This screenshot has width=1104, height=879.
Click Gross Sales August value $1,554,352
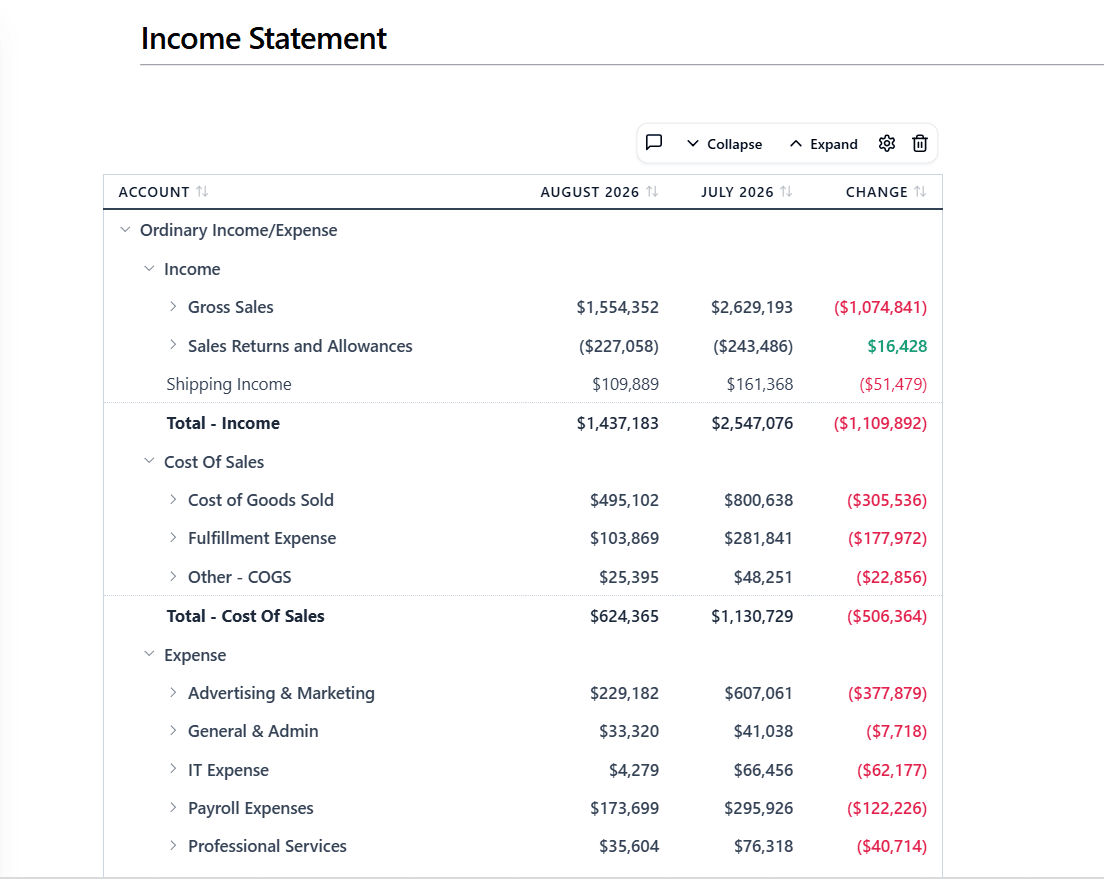point(617,307)
